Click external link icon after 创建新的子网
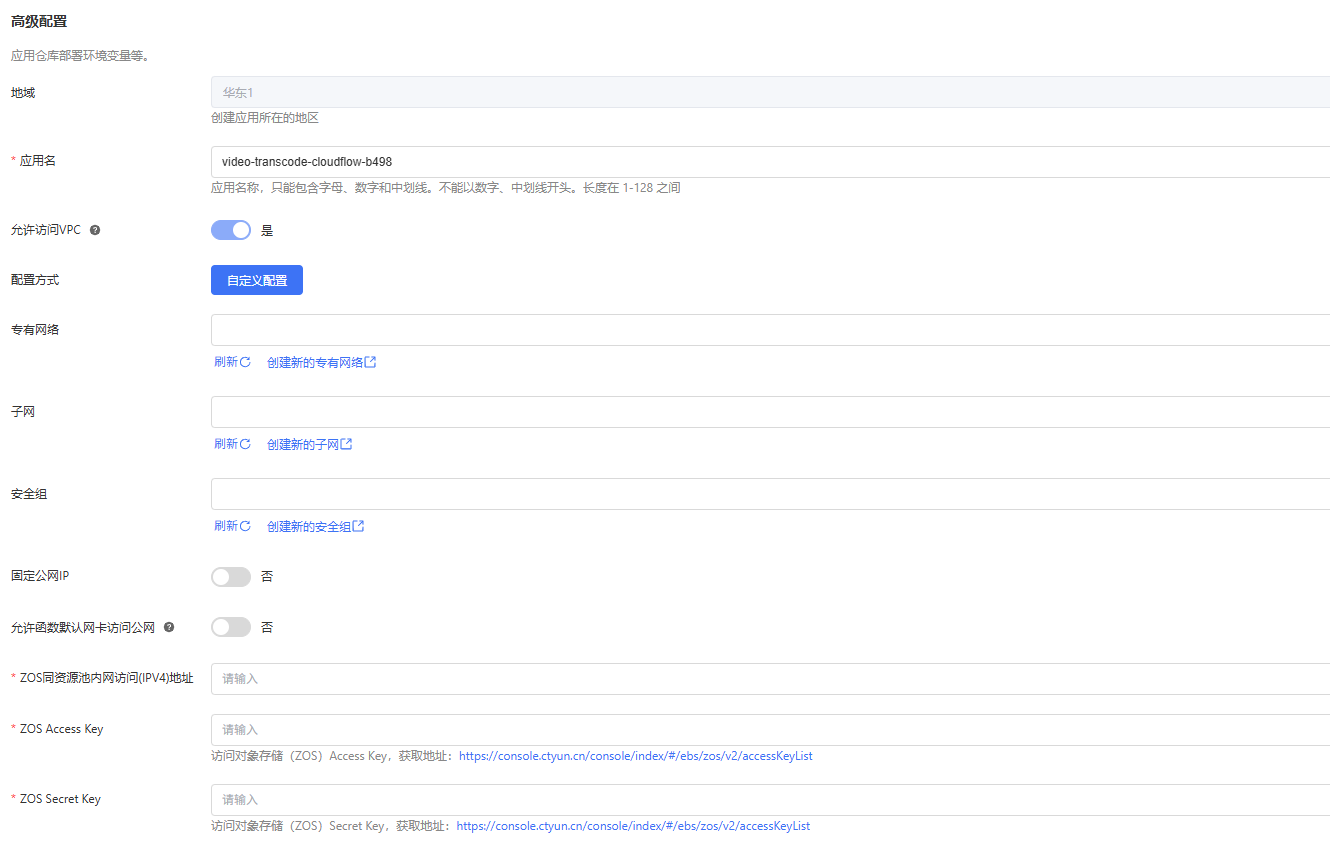1330x845 pixels. click(x=347, y=444)
